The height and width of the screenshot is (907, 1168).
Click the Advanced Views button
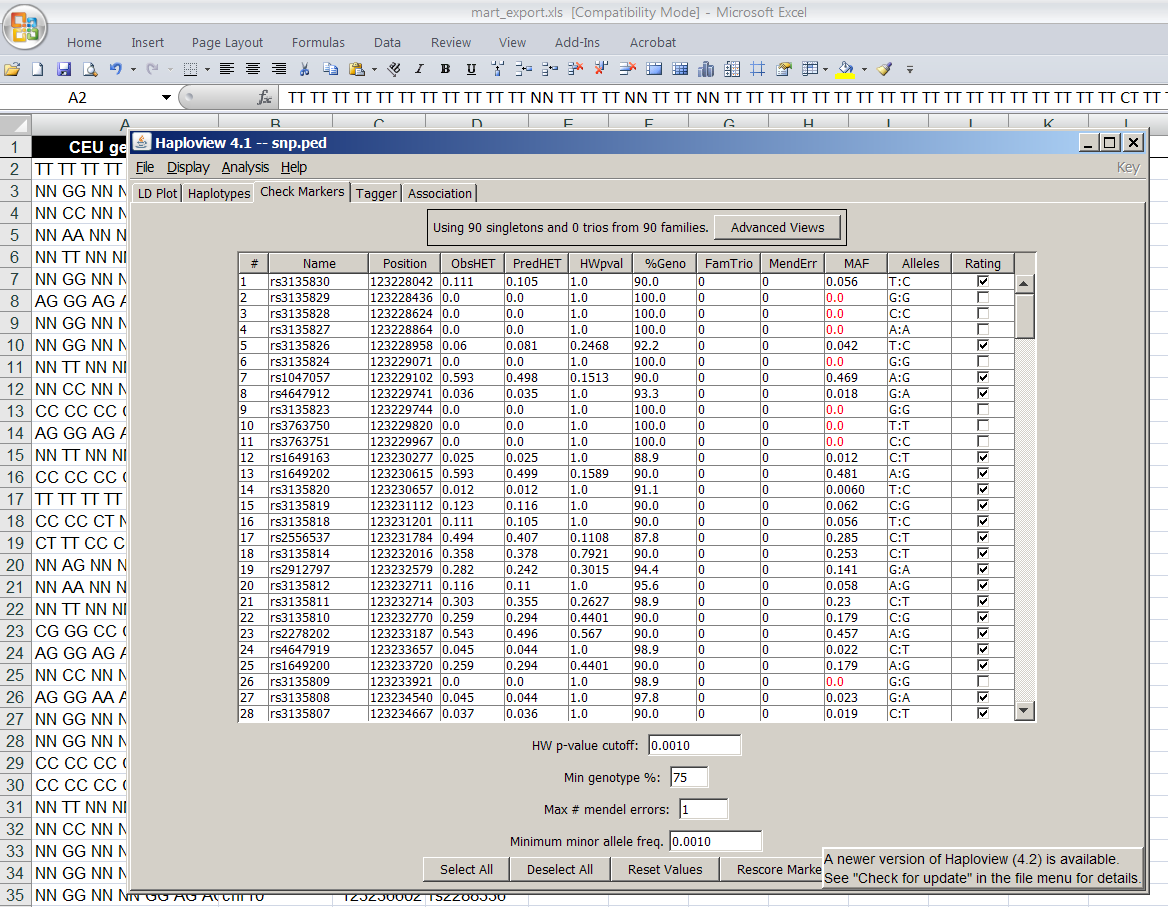coord(777,227)
